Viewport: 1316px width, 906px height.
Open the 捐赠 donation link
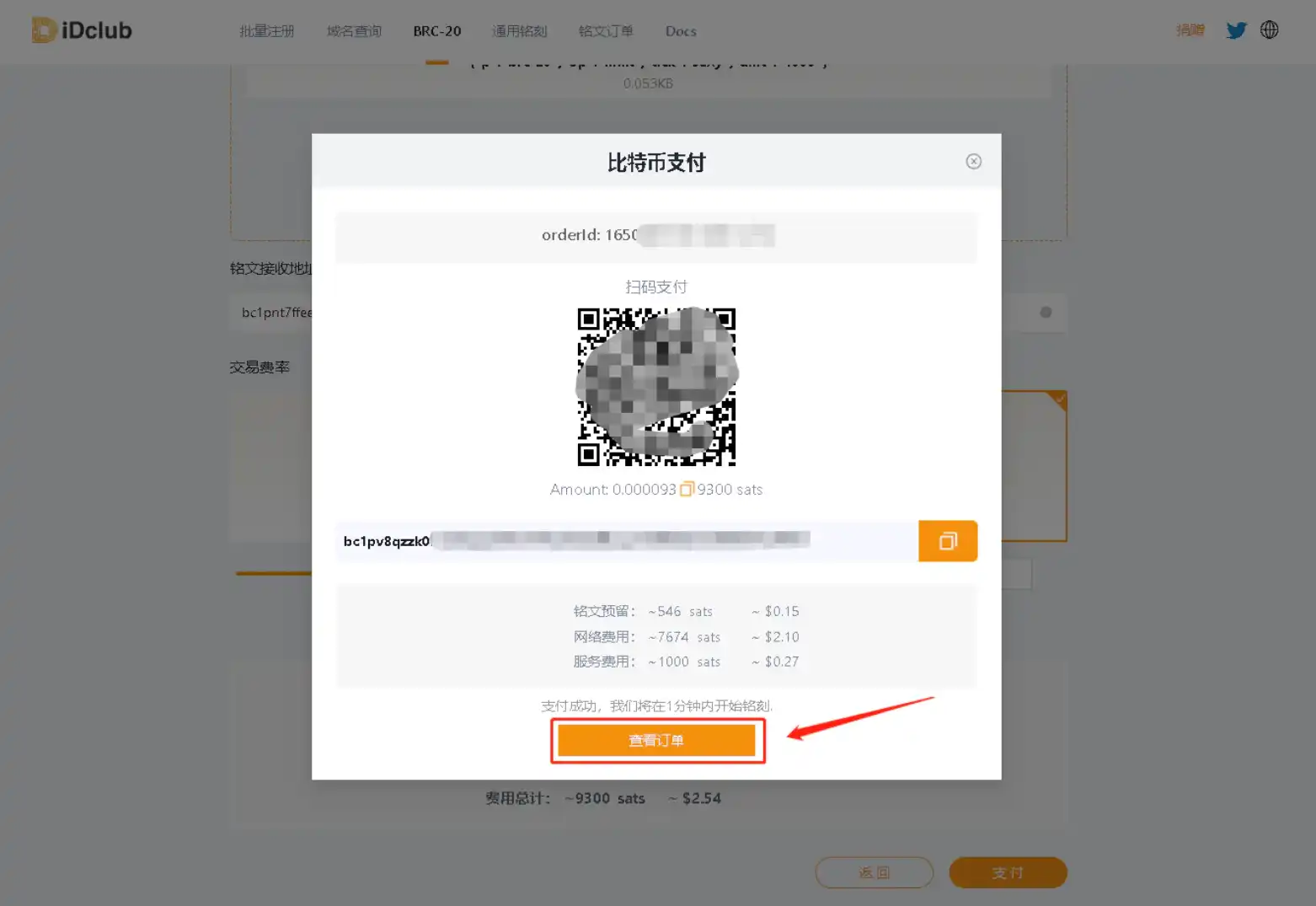tap(1190, 29)
